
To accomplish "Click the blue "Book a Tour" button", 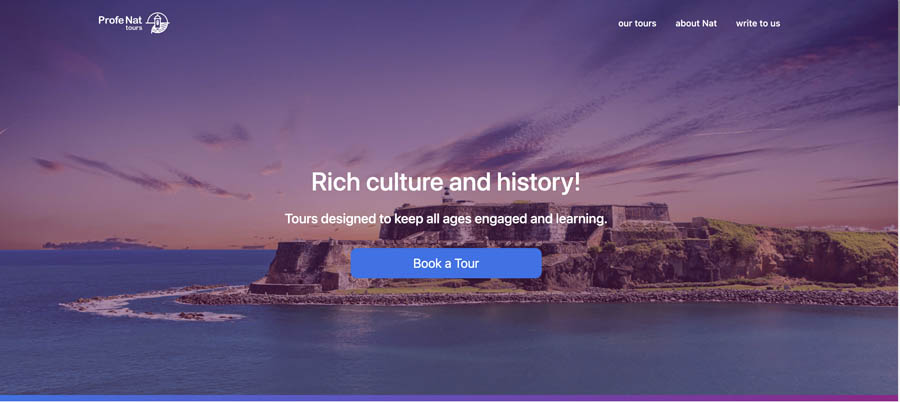I will point(446,264).
